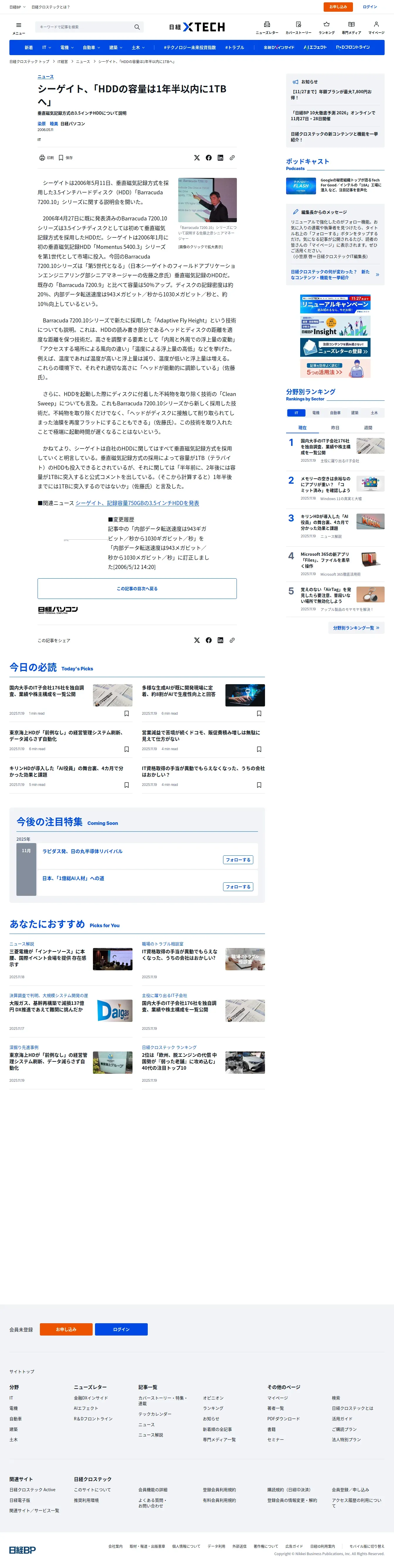Open the リニューアルキャンペーン banner

[335, 304]
